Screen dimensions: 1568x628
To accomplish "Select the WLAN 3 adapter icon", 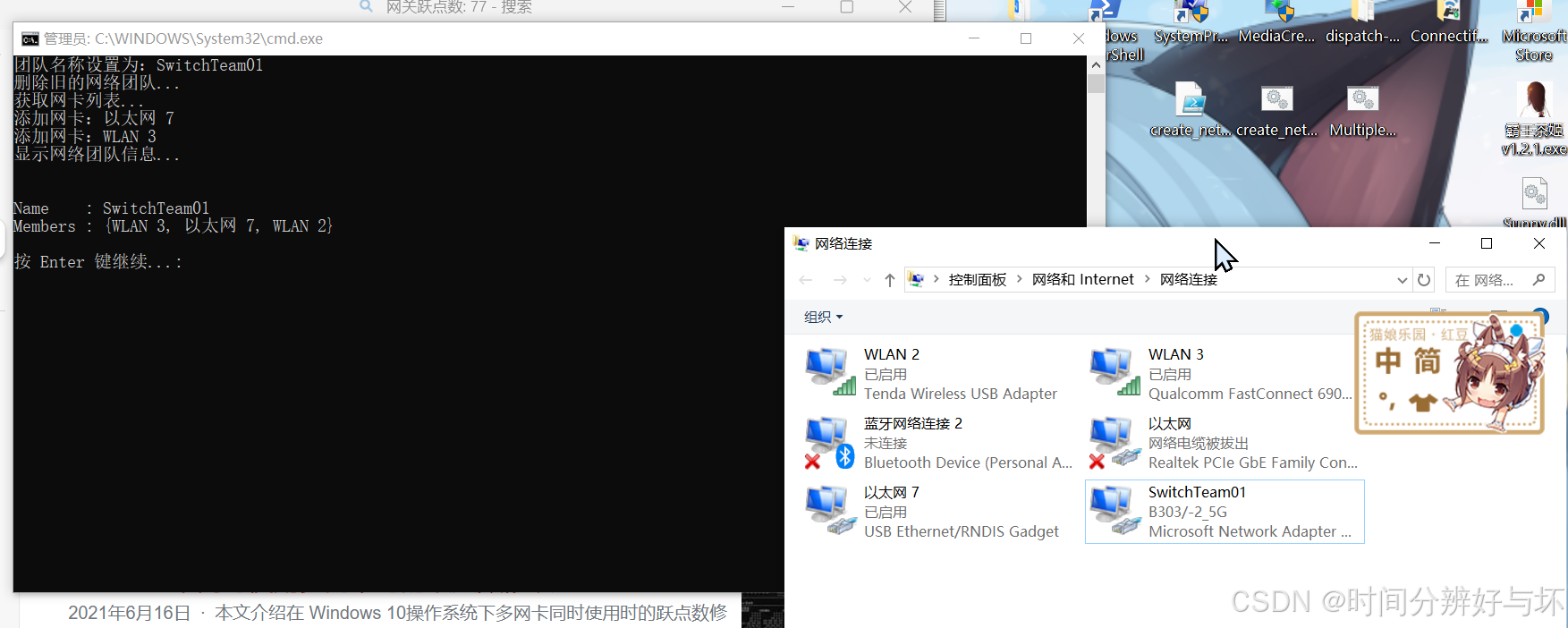I will click(1115, 372).
